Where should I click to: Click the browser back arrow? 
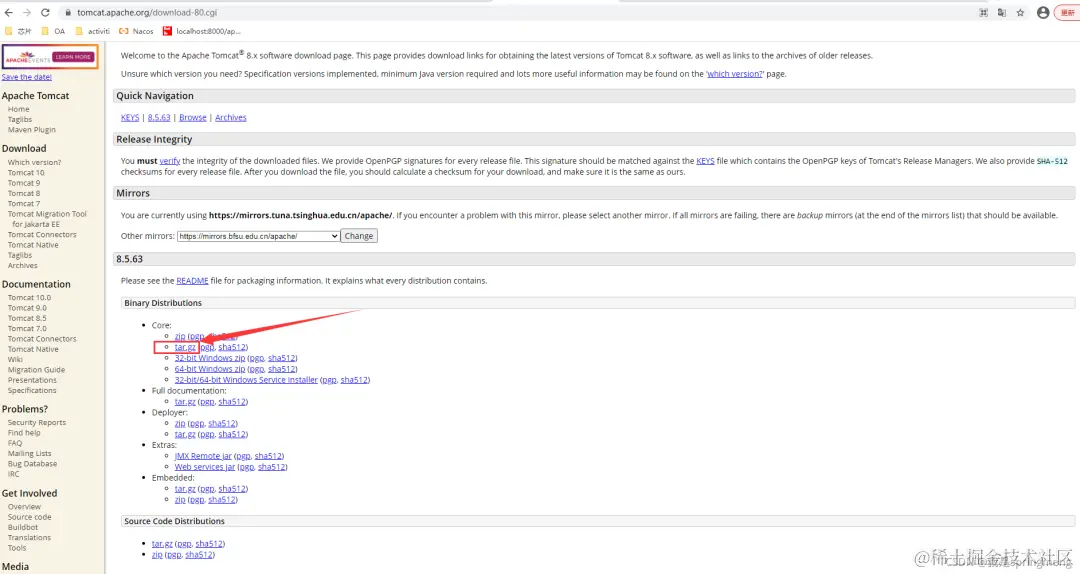tap(9, 12)
